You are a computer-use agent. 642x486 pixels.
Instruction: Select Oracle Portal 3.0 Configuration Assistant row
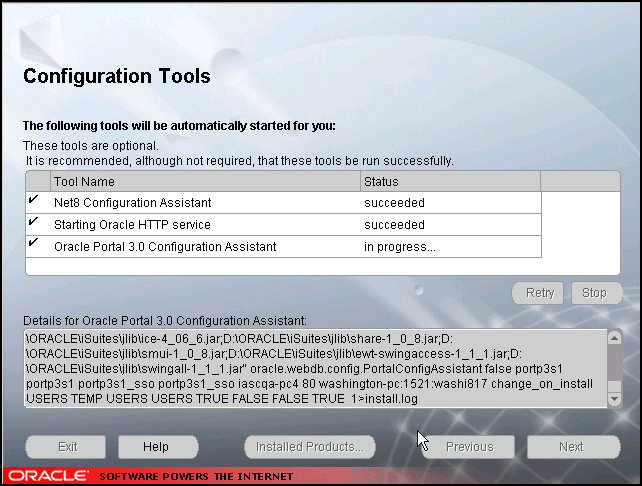(x=283, y=247)
